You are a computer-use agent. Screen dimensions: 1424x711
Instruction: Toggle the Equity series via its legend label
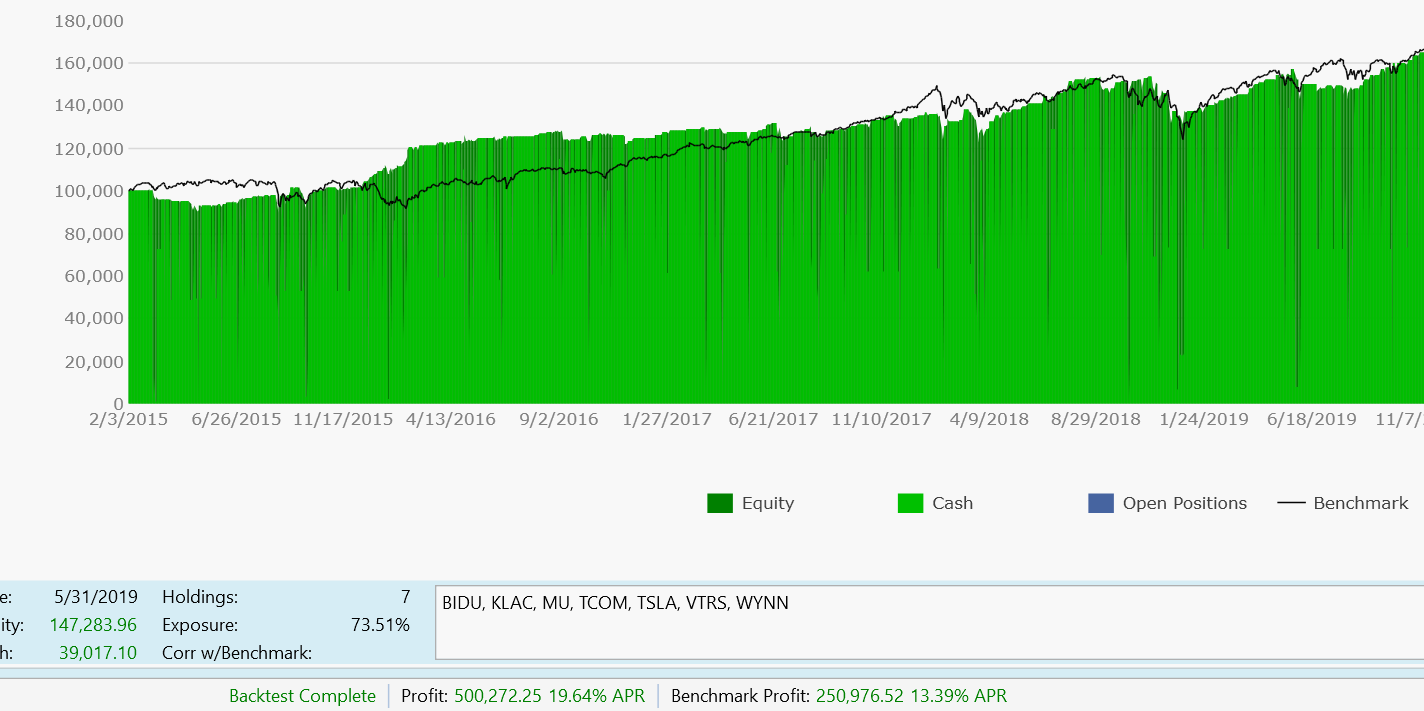[767, 503]
